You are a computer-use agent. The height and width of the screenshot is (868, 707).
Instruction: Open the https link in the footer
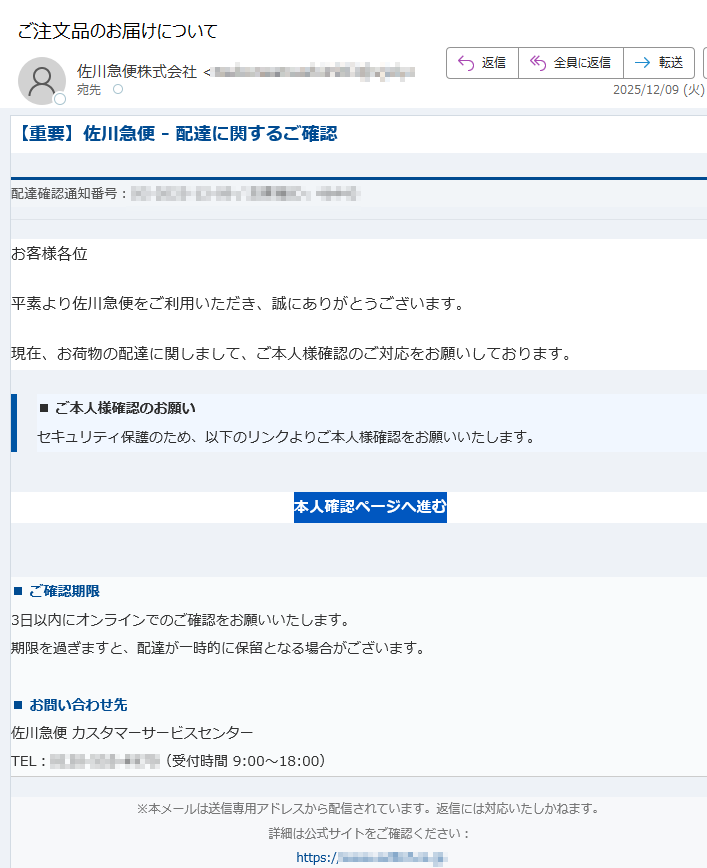pyautogui.click(x=371, y=857)
